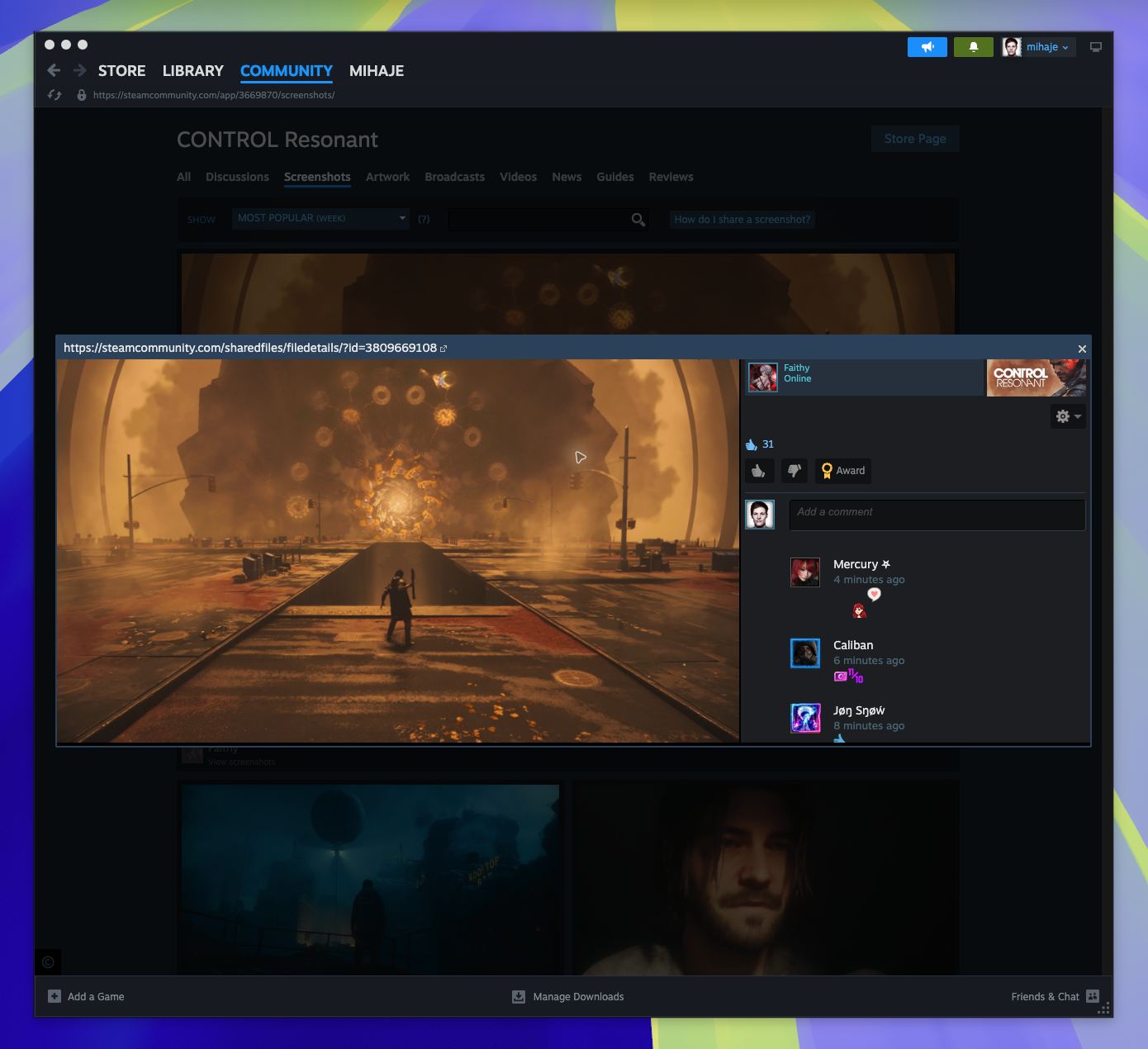1148x1049 pixels.
Task: Click How do I share a screenshot
Action: click(x=742, y=219)
